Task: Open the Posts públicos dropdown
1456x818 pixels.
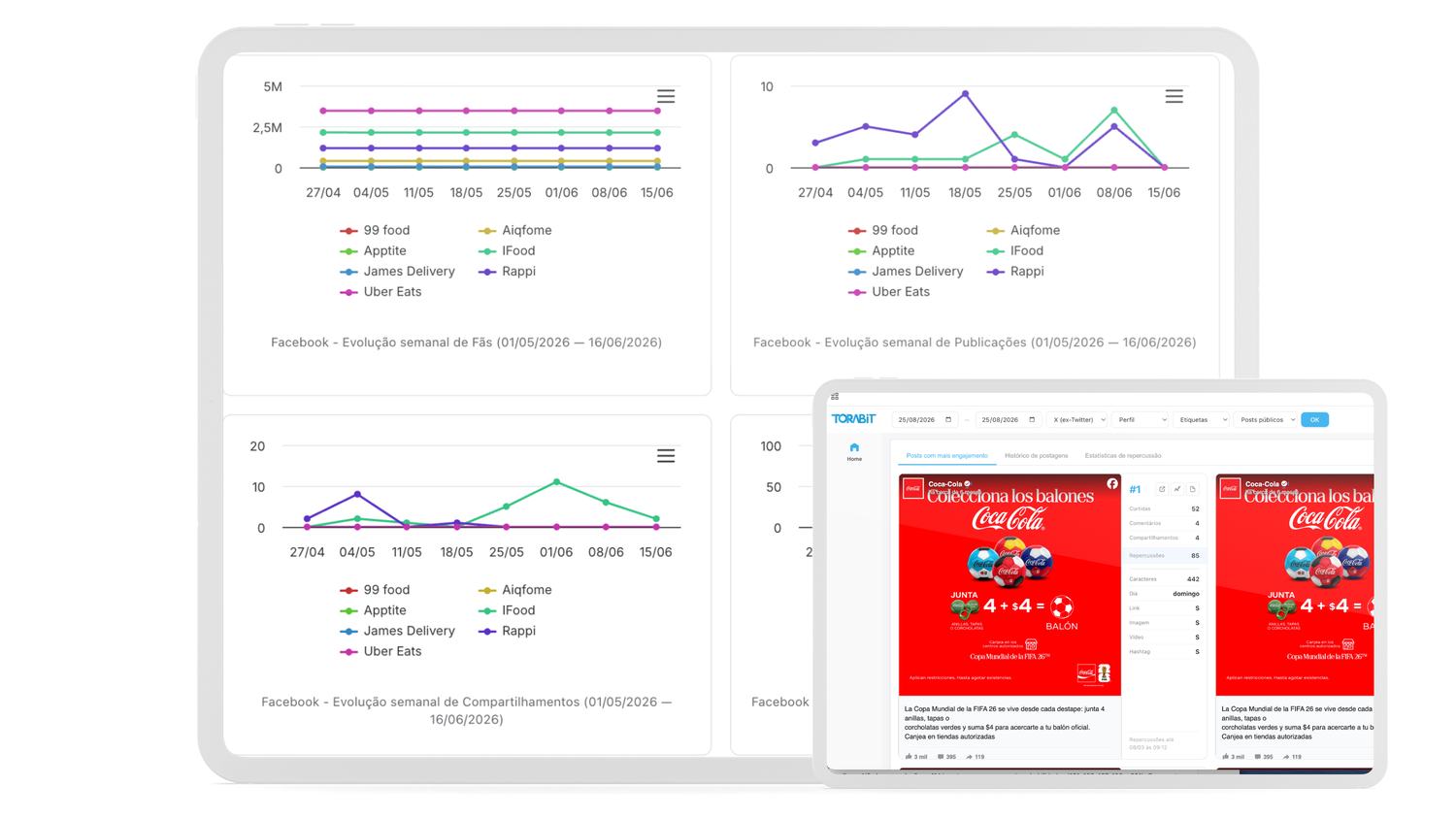Action: (1266, 420)
